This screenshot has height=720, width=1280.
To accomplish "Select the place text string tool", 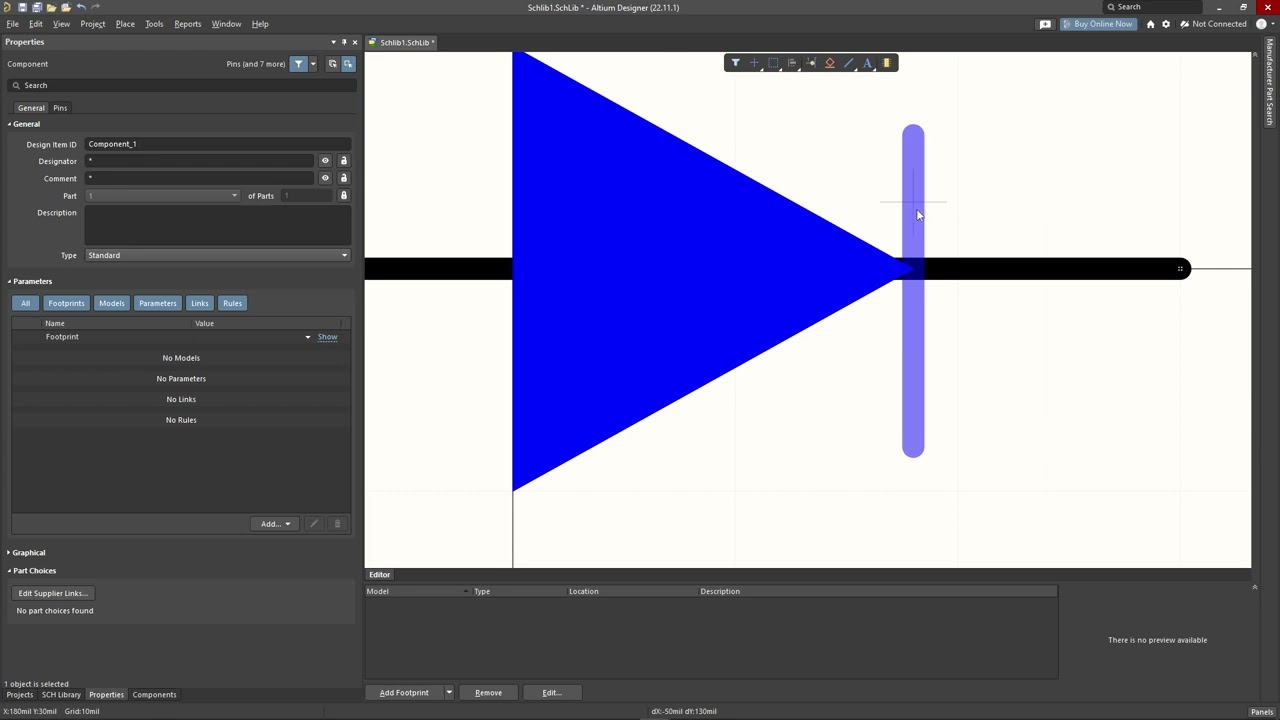I will click(868, 63).
